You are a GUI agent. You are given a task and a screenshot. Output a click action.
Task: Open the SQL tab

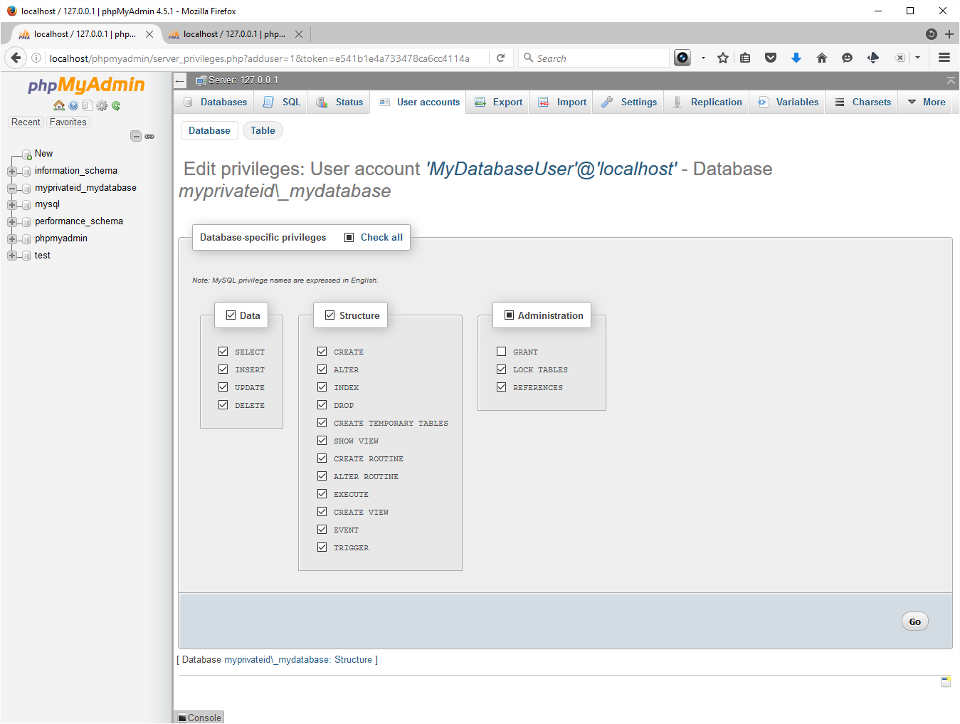pyautogui.click(x=281, y=102)
